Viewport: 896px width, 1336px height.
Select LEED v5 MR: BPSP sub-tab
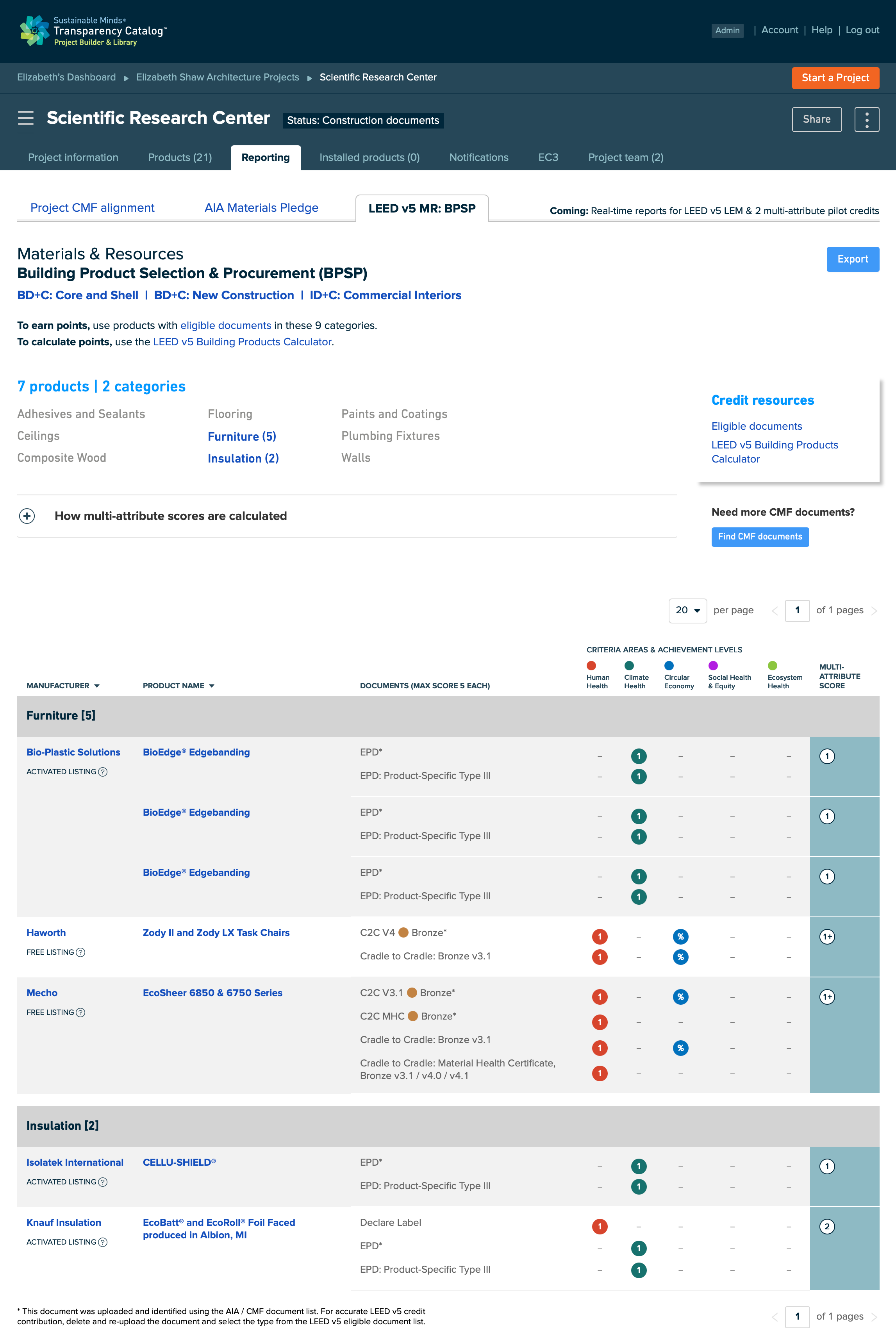click(422, 209)
